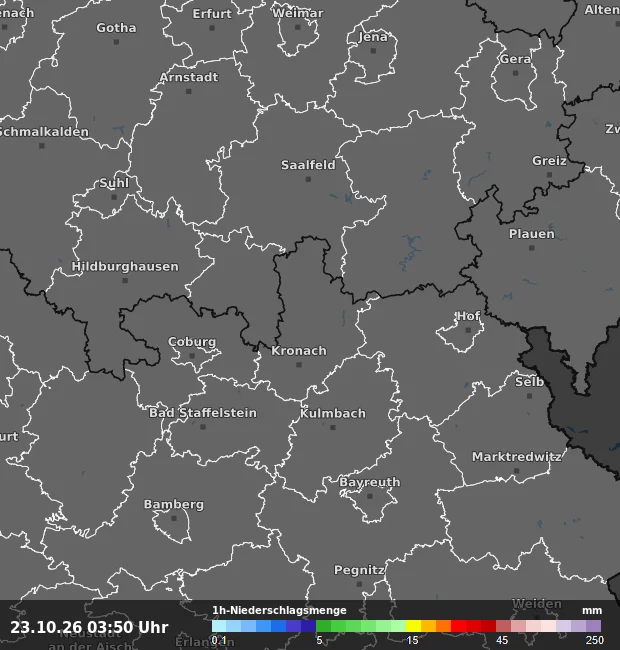This screenshot has height=650, width=620.
Task: Click the legend value 45
Action: (x=502, y=640)
